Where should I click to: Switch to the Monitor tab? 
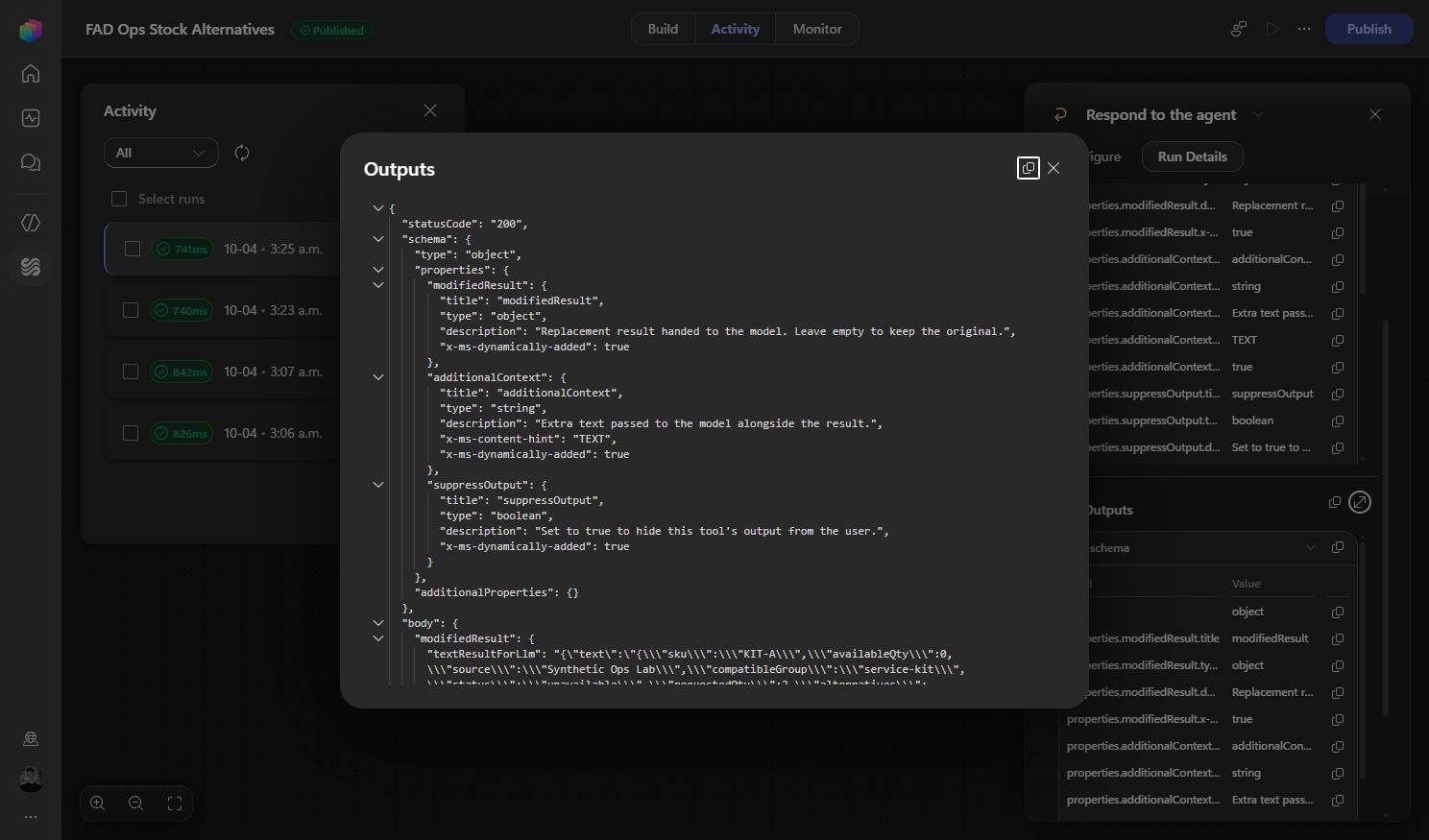tap(817, 29)
